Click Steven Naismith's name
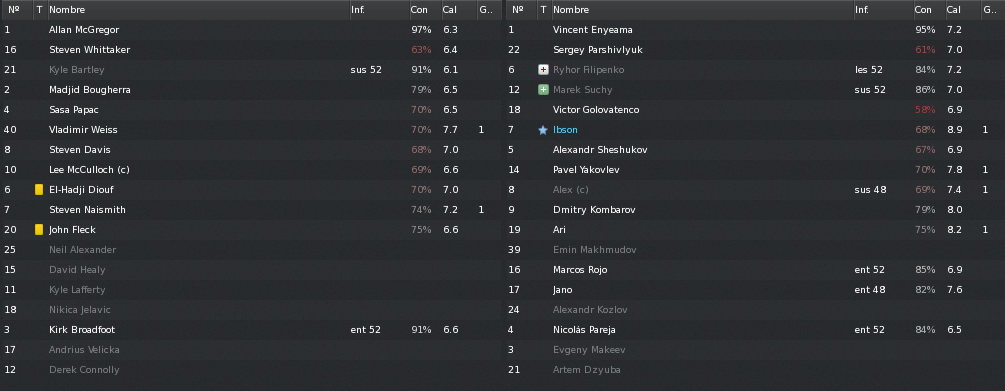Screen dimensions: 1005x391 pyautogui.click(x=87, y=210)
